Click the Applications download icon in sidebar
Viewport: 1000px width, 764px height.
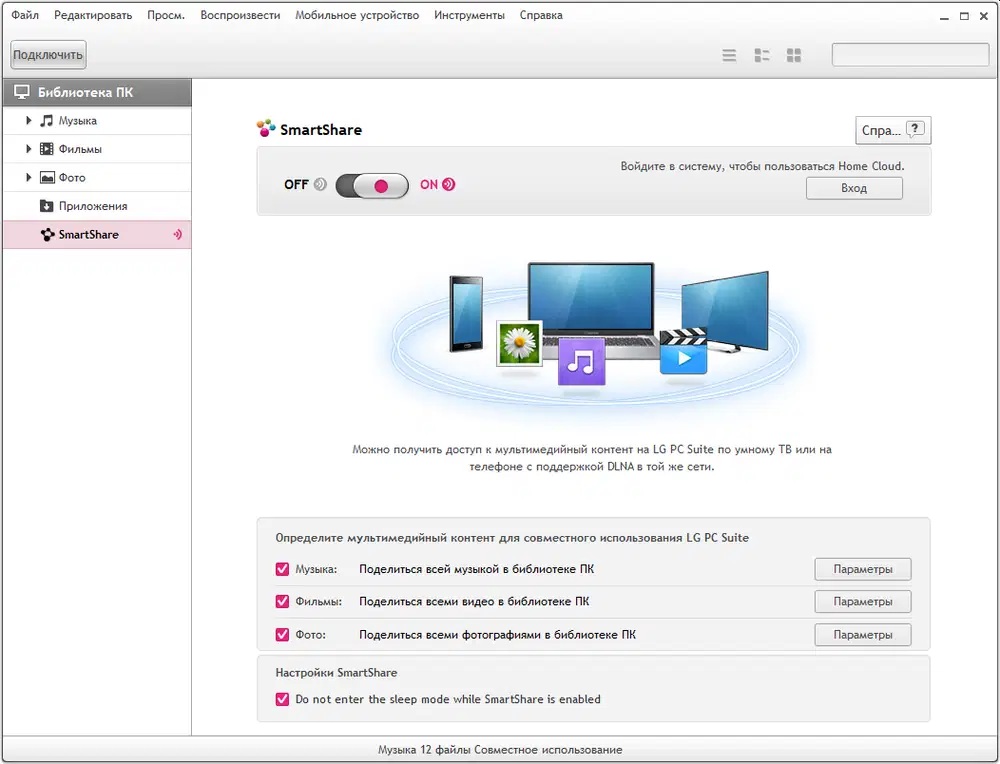coord(47,206)
